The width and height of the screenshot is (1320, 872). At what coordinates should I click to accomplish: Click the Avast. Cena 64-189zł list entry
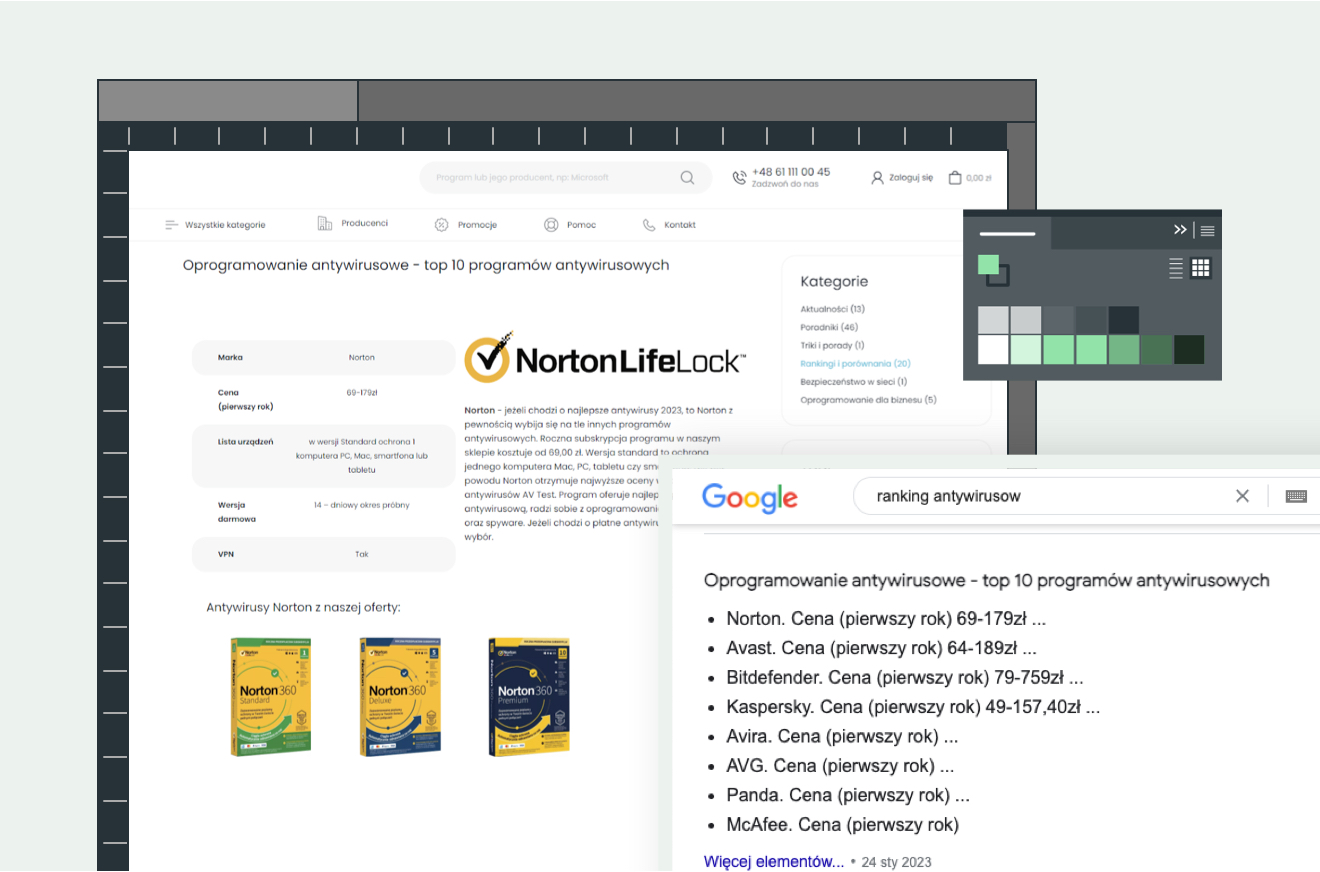[x=881, y=648]
